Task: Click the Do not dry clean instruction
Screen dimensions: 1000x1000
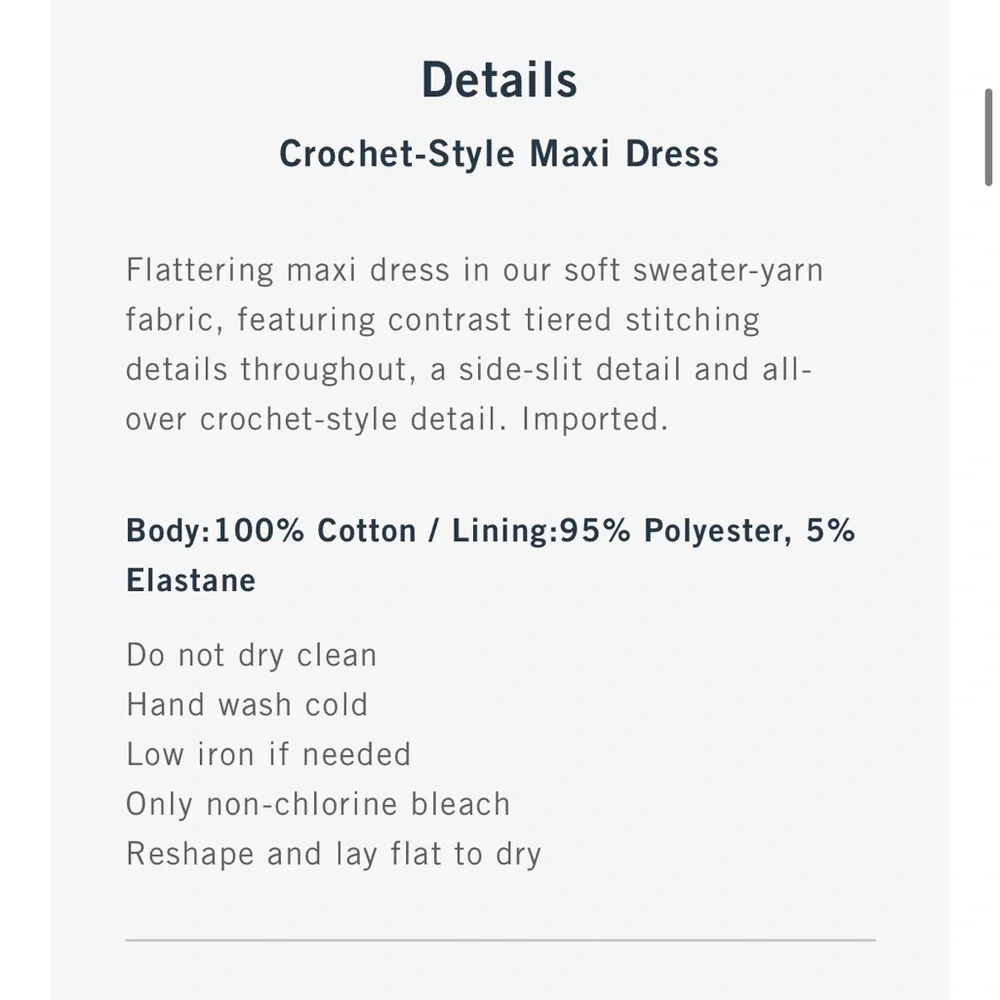Action: [252, 656]
